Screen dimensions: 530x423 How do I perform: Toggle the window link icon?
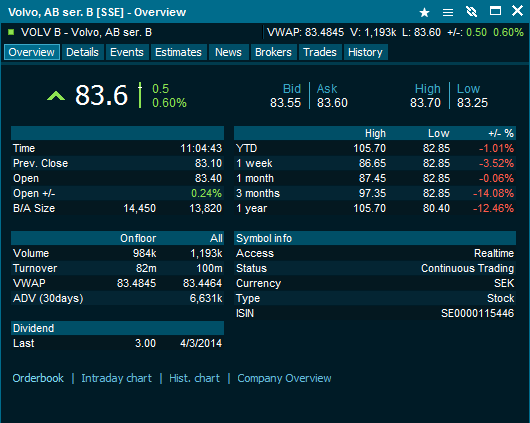[472, 12]
